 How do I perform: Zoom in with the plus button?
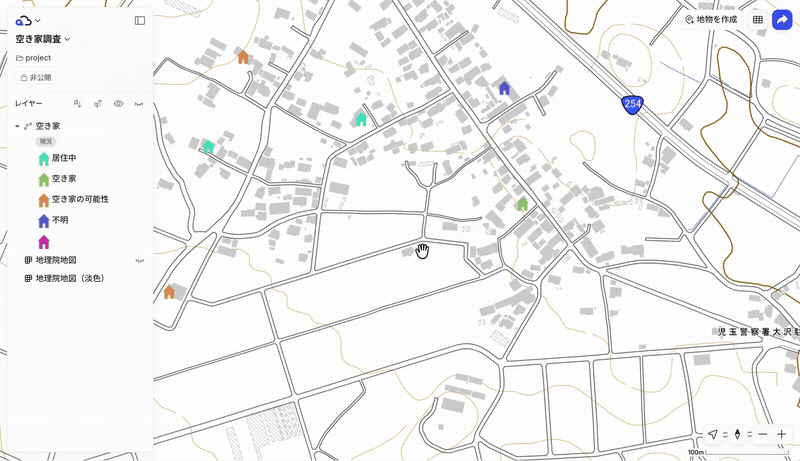(x=781, y=434)
